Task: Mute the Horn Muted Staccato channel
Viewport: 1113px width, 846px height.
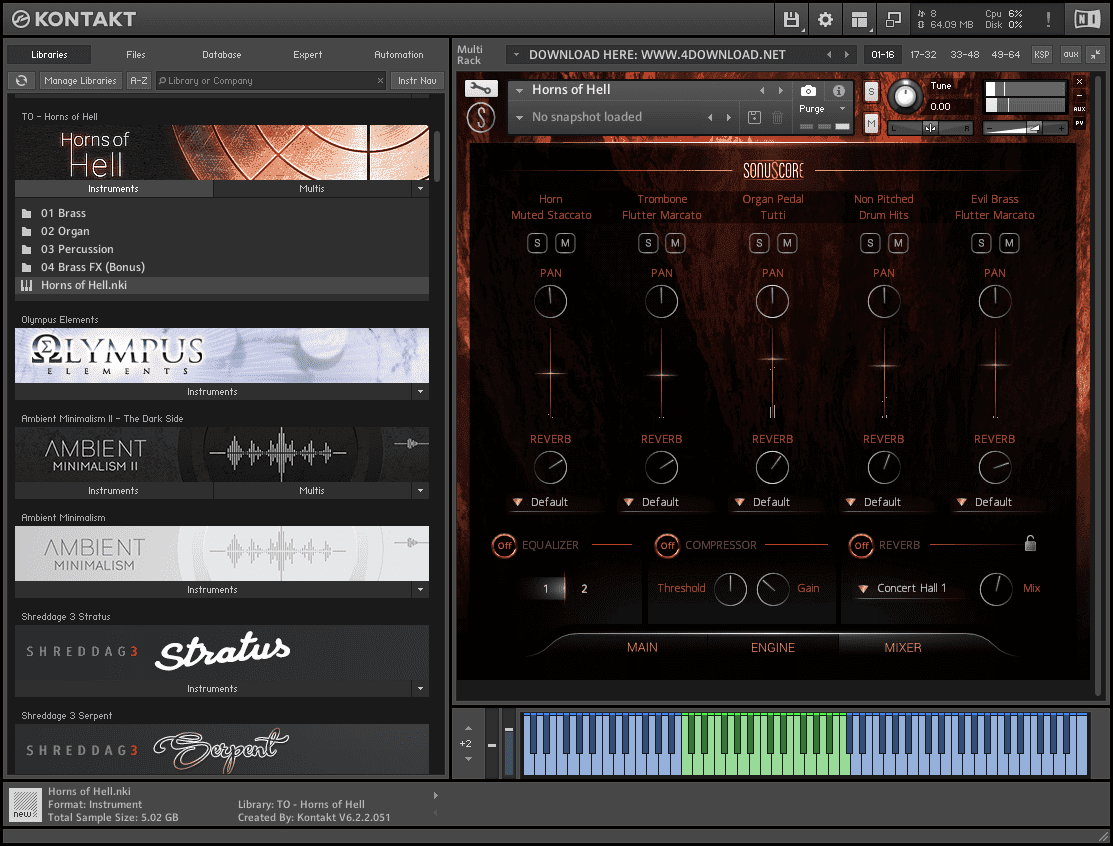Action: (565, 243)
